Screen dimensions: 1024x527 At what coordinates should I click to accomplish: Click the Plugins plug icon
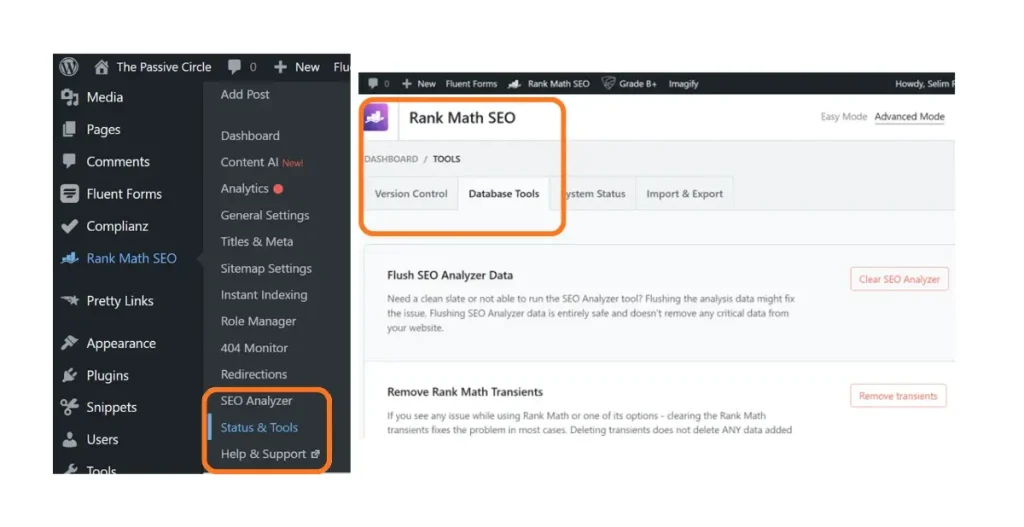click(x=69, y=375)
